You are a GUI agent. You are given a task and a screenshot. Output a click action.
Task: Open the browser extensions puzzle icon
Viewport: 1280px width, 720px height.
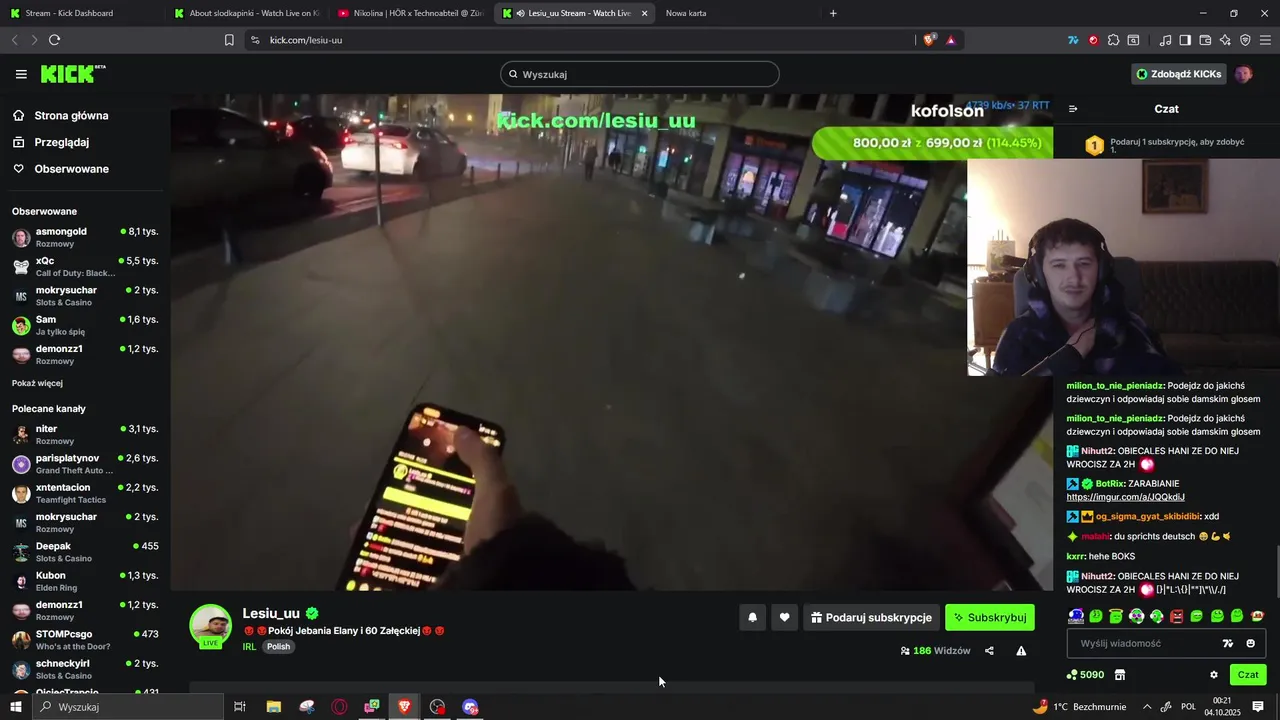pyautogui.click(x=1113, y=40)
